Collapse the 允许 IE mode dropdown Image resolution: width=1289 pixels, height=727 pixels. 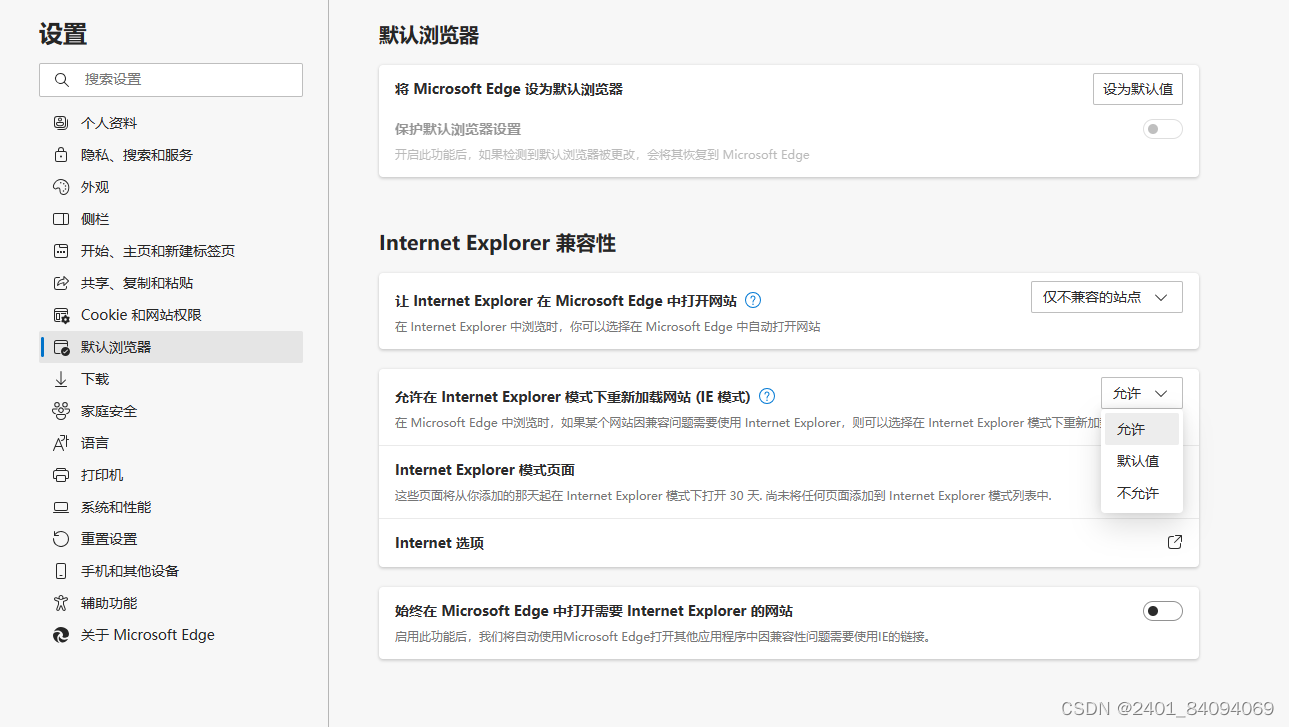pos(1141,393)
